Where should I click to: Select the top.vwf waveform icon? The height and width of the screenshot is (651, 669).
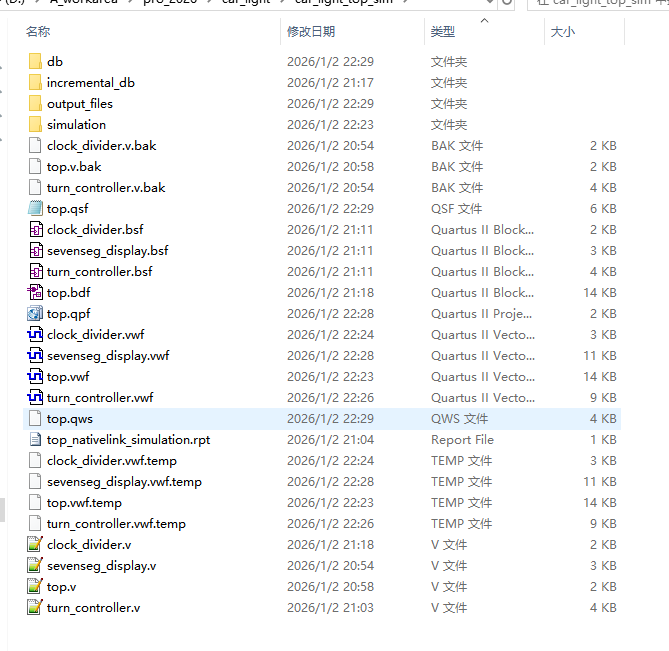point(35,376)
